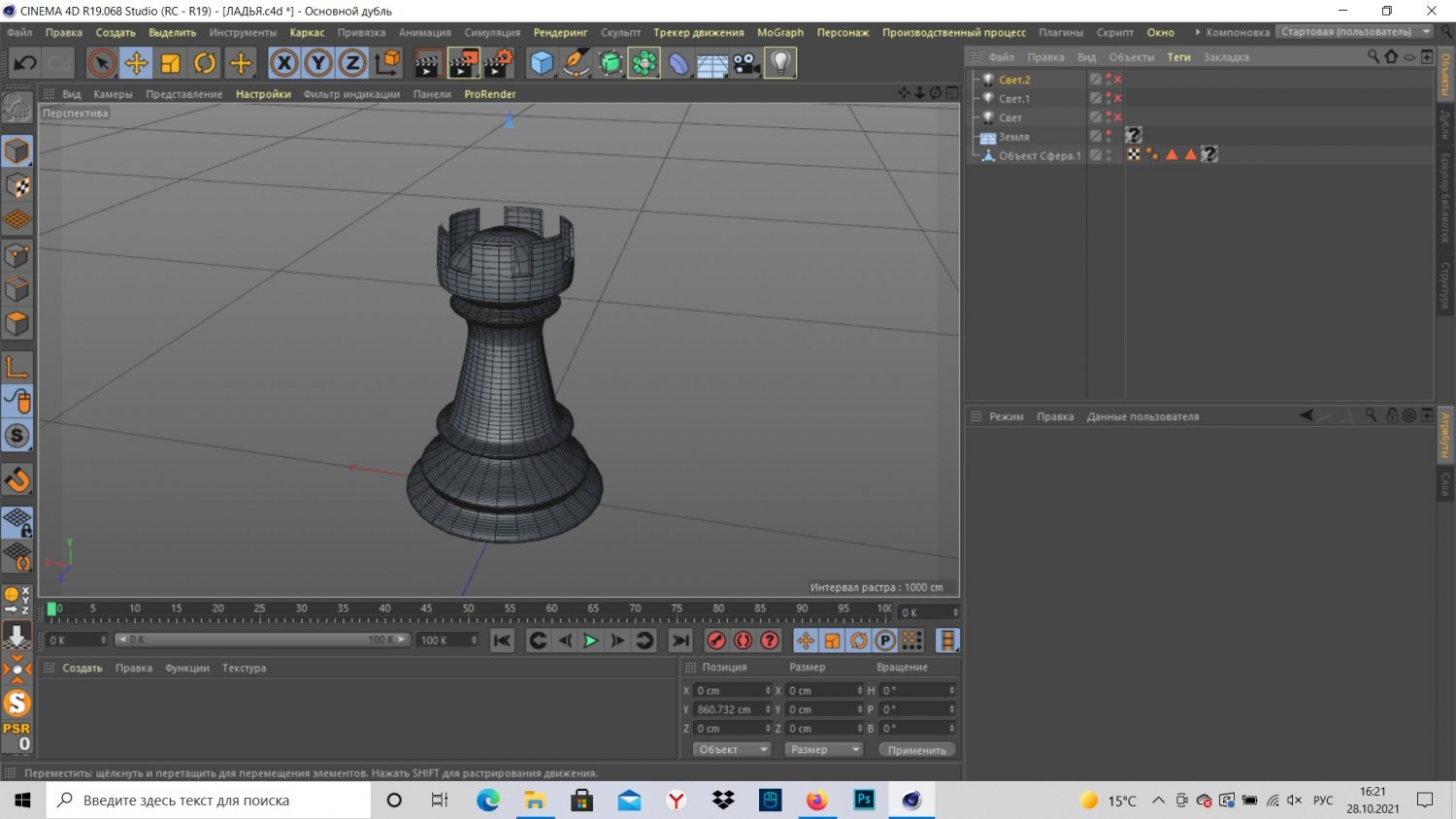This screenshot has width=1456, height=819.
Task: Activate the Scale tool in top toolbar
Action: (171, 63)
